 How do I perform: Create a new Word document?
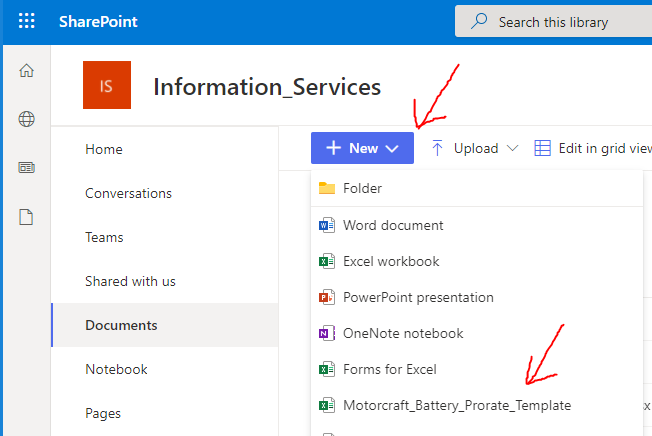point(477,225)
